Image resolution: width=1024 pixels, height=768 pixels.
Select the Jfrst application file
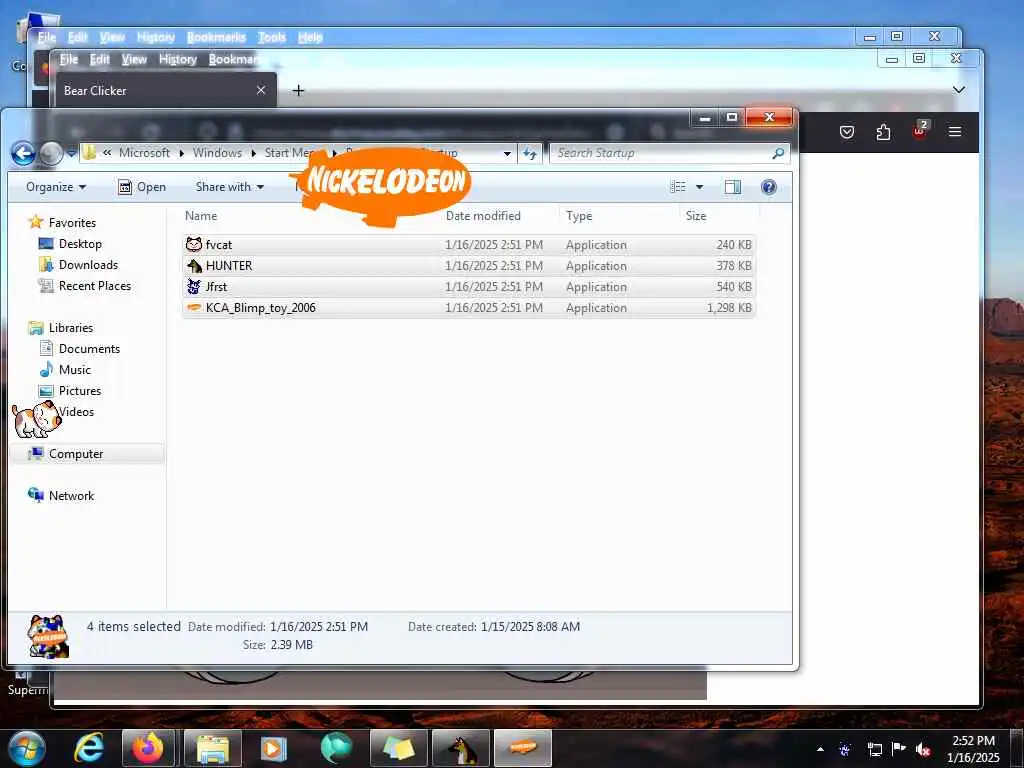[x=469, y=287]
